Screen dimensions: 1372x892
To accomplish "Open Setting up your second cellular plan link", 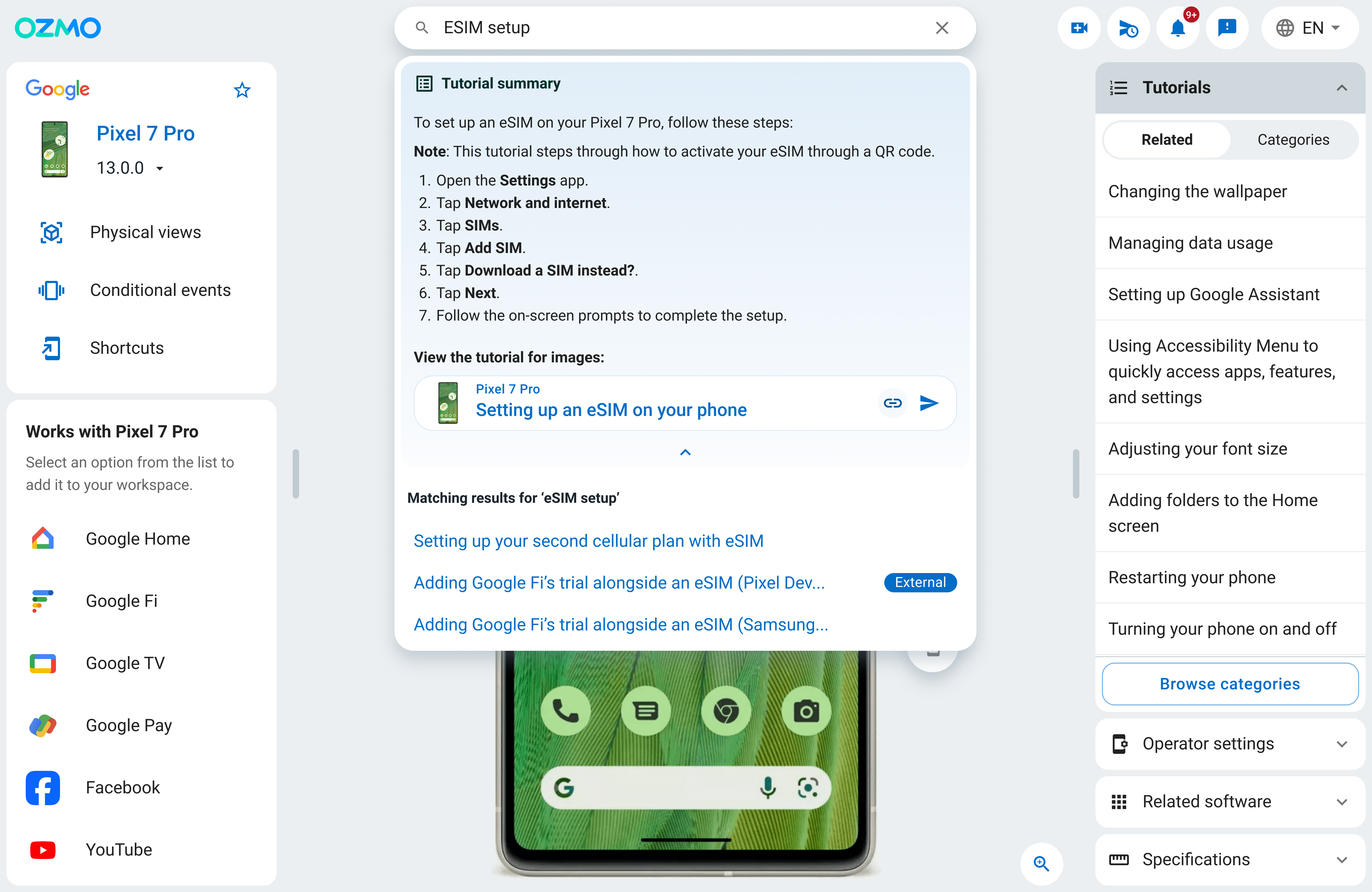I will click(x=588, y=541).
